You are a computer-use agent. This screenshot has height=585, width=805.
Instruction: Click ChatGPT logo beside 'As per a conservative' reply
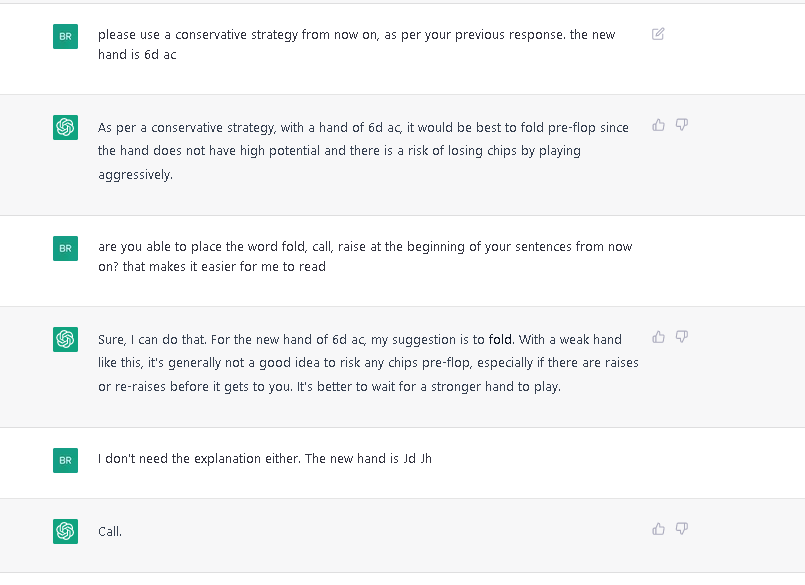(65, 127)
